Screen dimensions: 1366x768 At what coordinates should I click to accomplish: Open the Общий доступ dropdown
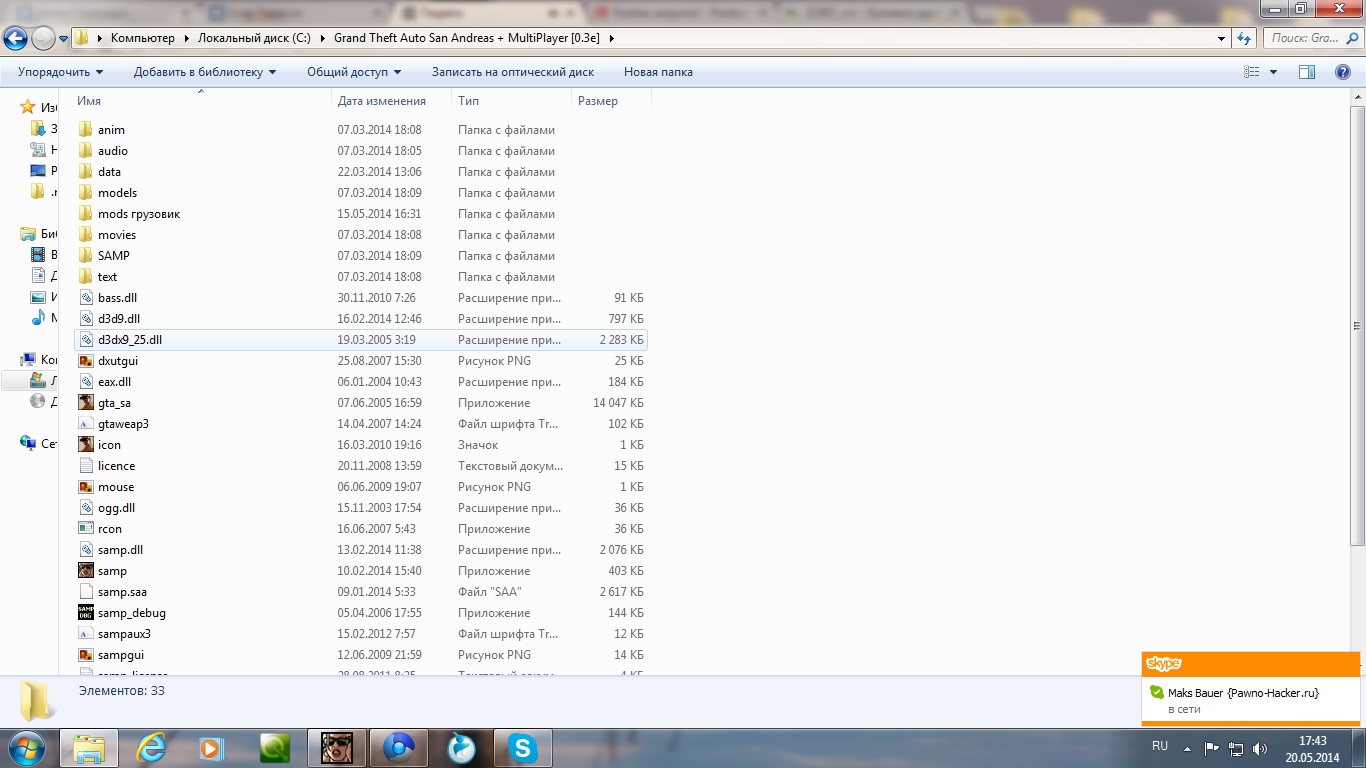pyautogui.click(x=354, y=72)
